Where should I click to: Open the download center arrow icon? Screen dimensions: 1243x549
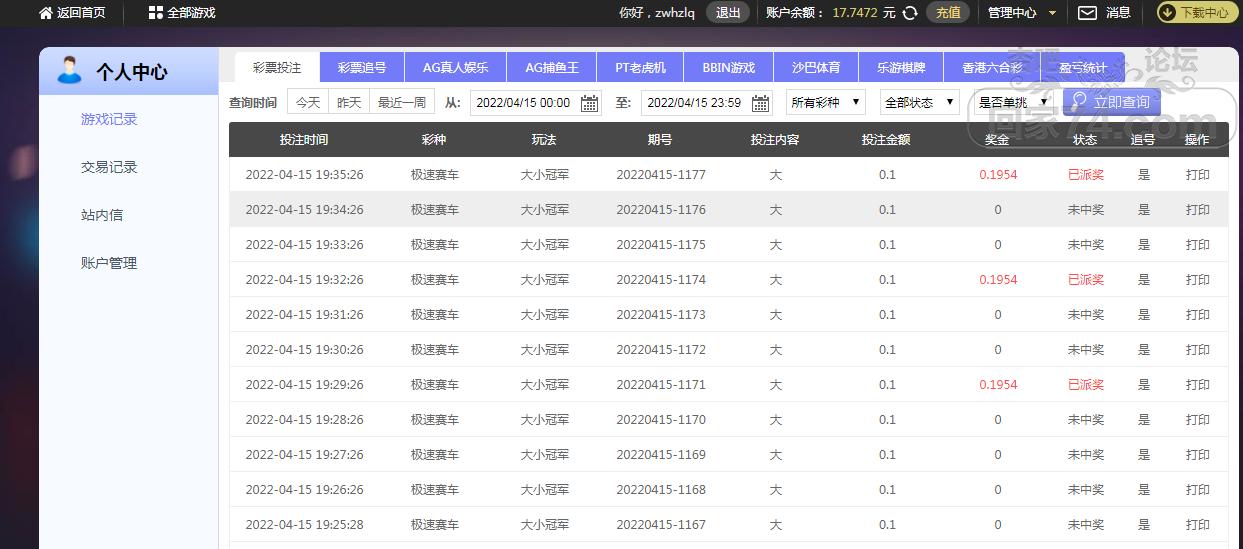pyautogui.click(x=1167, y=13)
